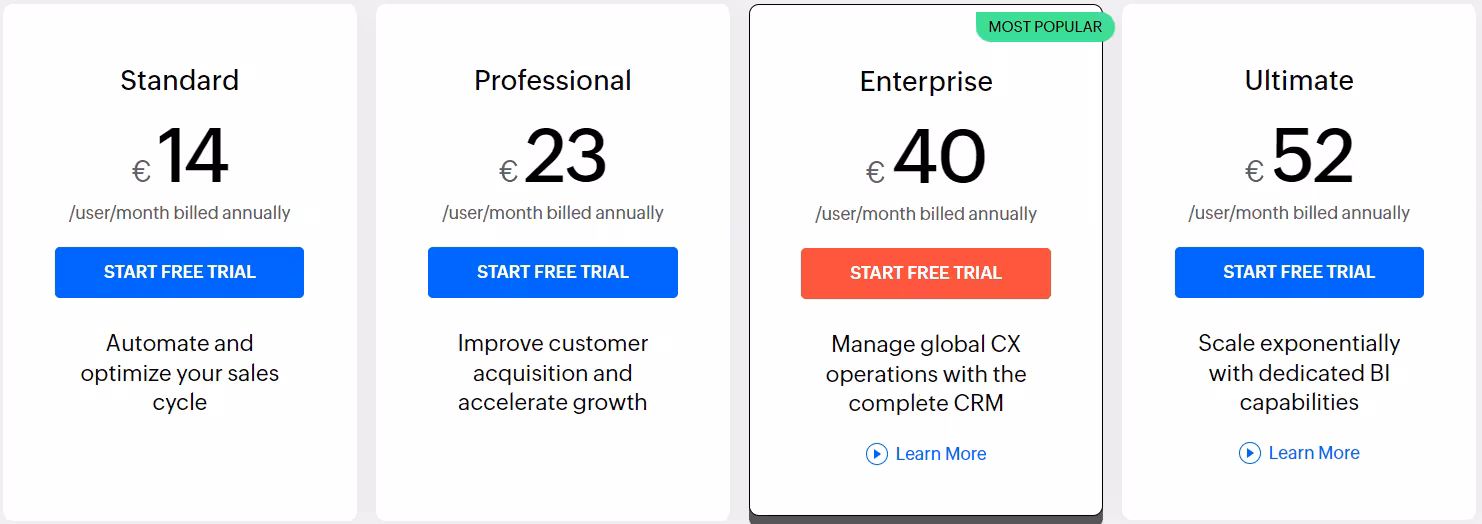Screen dimensions: 1482x524
Task: Click the 'Improve customer acquisition' description text
Action: 553,373
